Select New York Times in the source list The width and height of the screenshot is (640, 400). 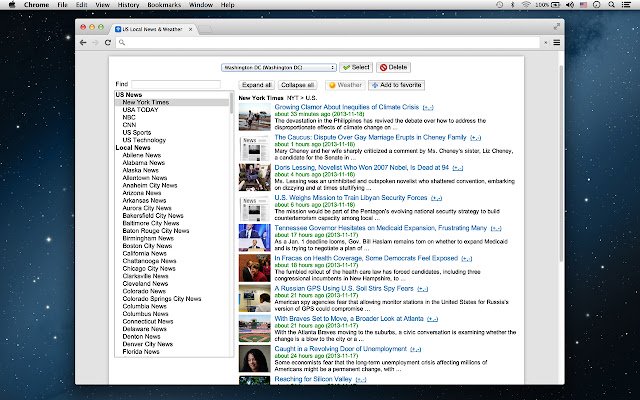(x=146, y=102)
